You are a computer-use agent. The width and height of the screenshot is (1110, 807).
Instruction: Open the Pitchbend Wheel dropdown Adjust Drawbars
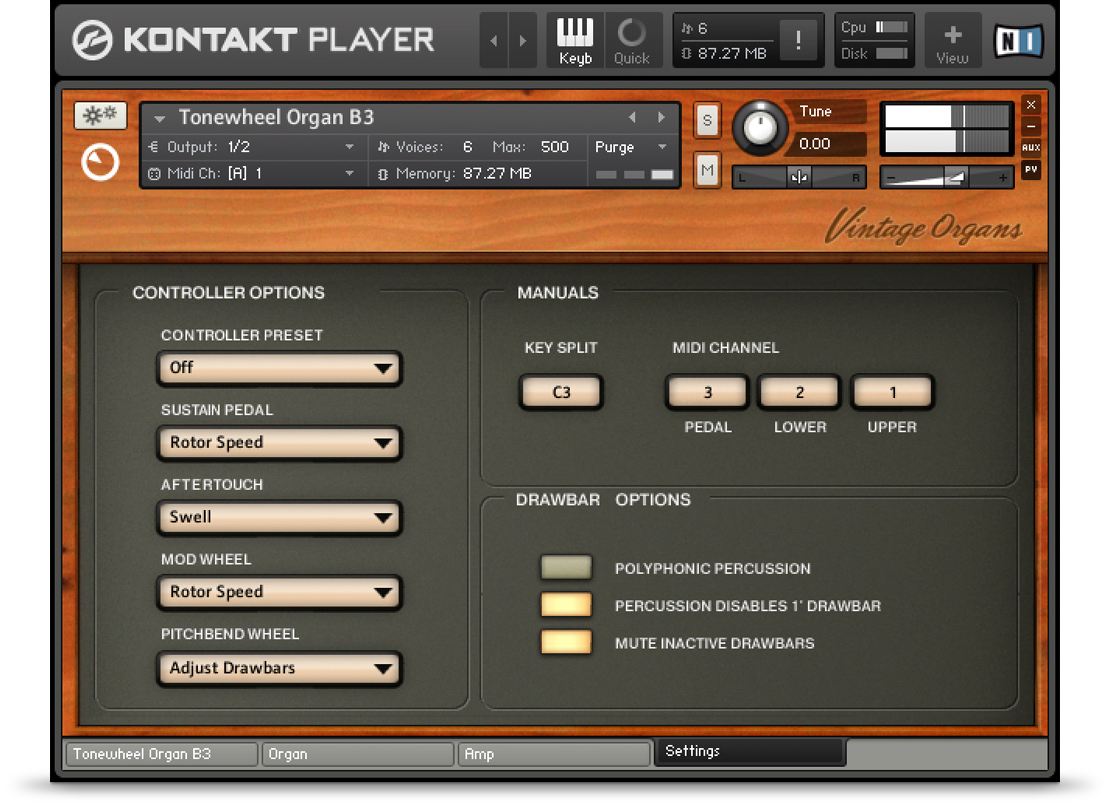tap(280, 668)
